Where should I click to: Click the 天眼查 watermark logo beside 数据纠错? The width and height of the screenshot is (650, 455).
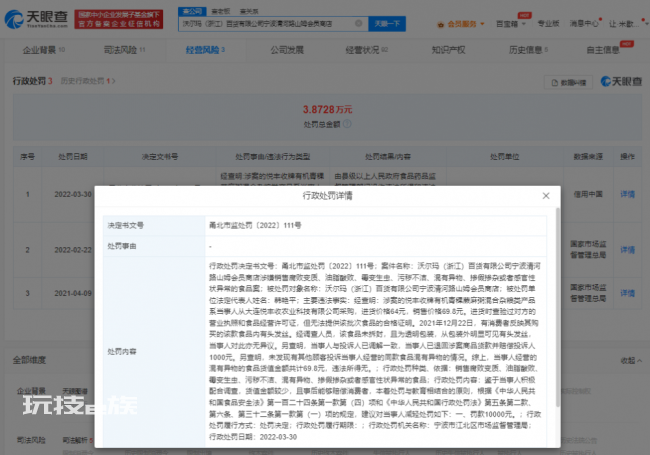point(621,82)
